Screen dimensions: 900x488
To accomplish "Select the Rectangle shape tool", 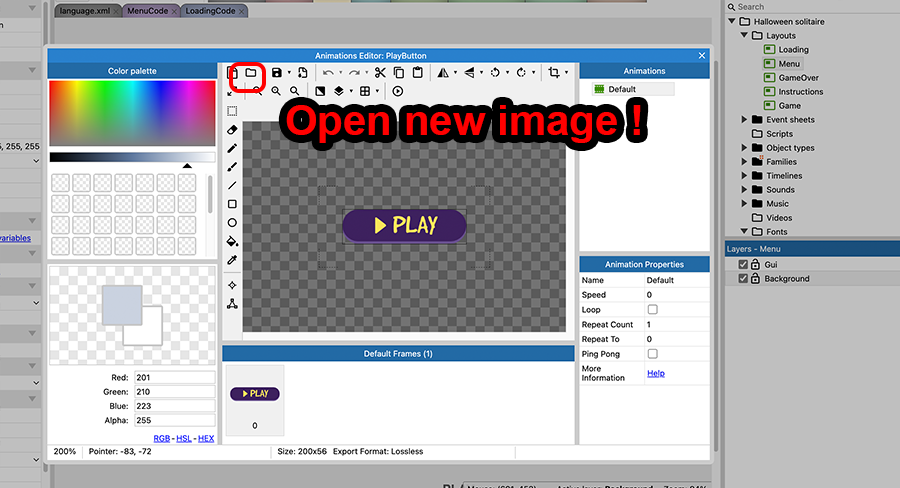I will coord(232,204).
